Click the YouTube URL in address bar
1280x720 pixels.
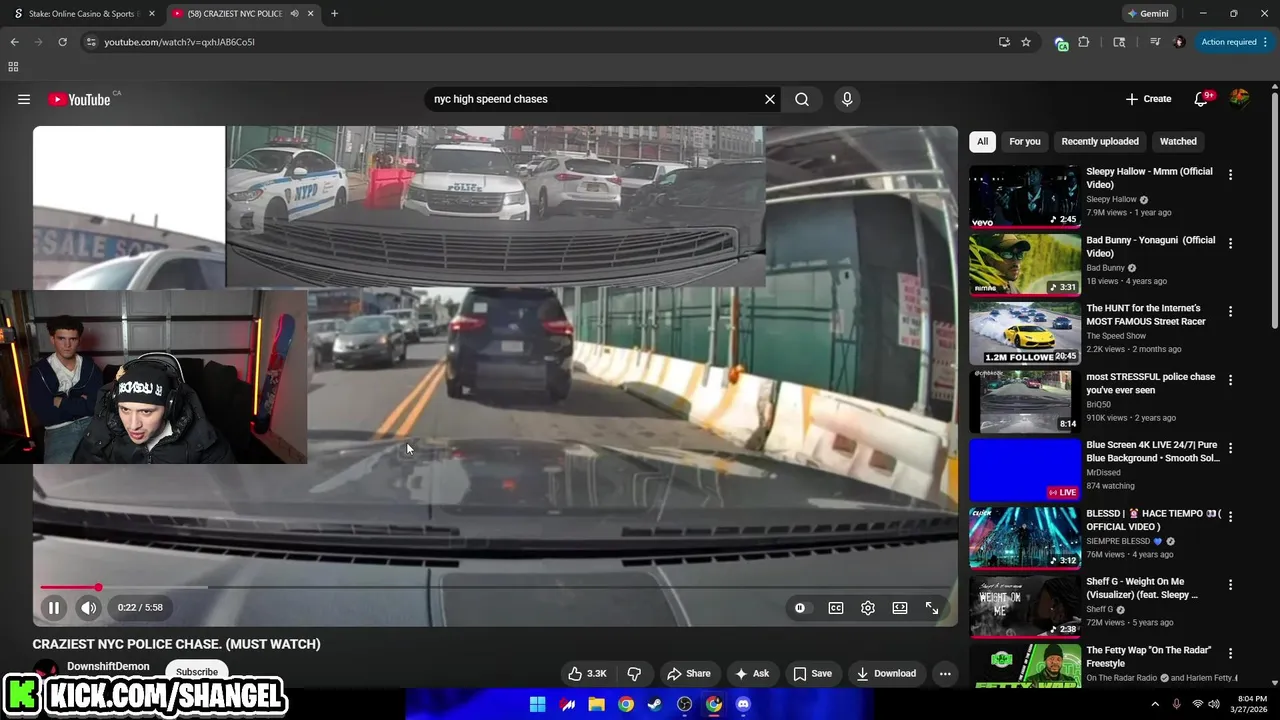180,42
